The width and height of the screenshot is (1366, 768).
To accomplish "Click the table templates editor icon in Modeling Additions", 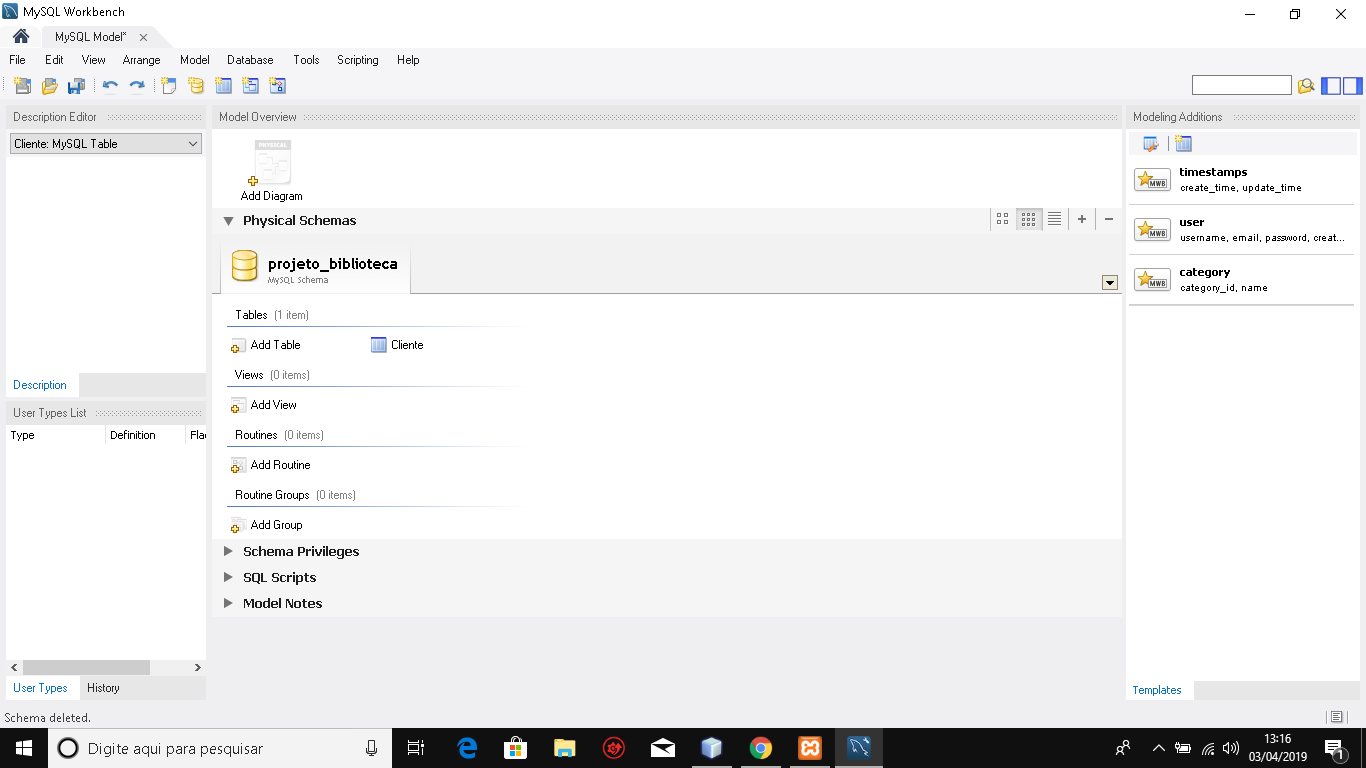I will coord(1151,144).
